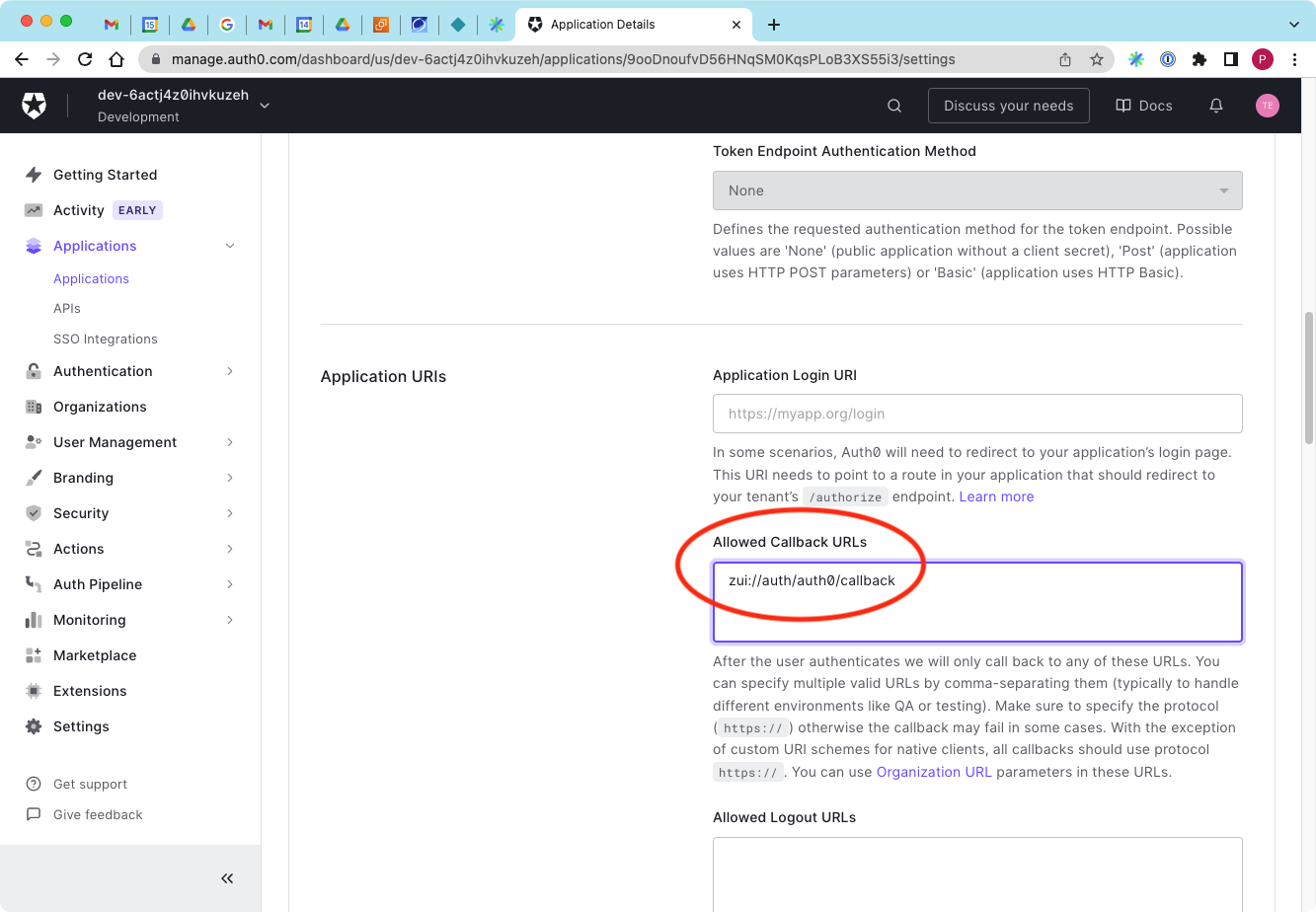Click the Organizations building icon
Viewport: 1316px width, 912px height.
point(34,407)
